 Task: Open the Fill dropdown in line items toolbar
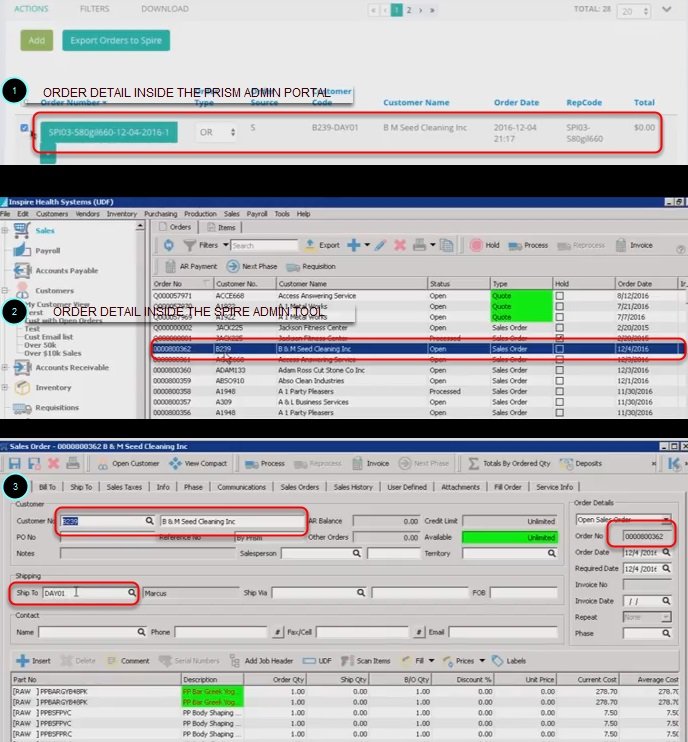pyautogui.click(x=431, y=661)
